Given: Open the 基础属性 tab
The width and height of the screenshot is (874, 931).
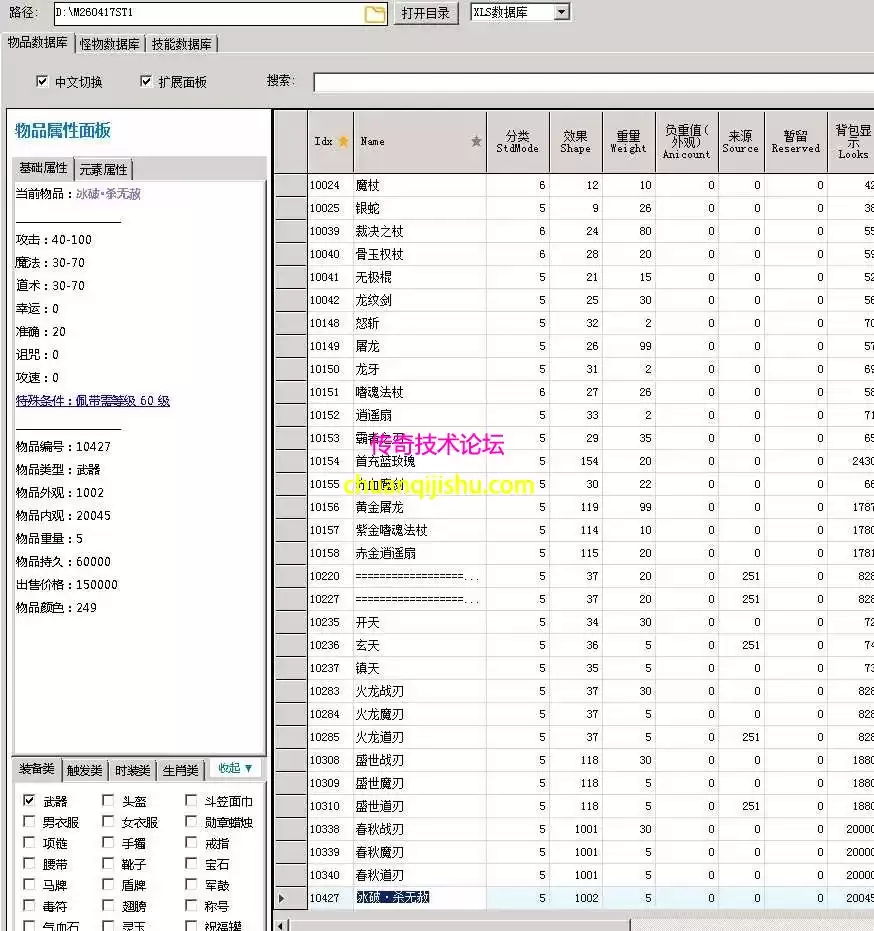Looking at the screenshot, I should coord(43,168).
